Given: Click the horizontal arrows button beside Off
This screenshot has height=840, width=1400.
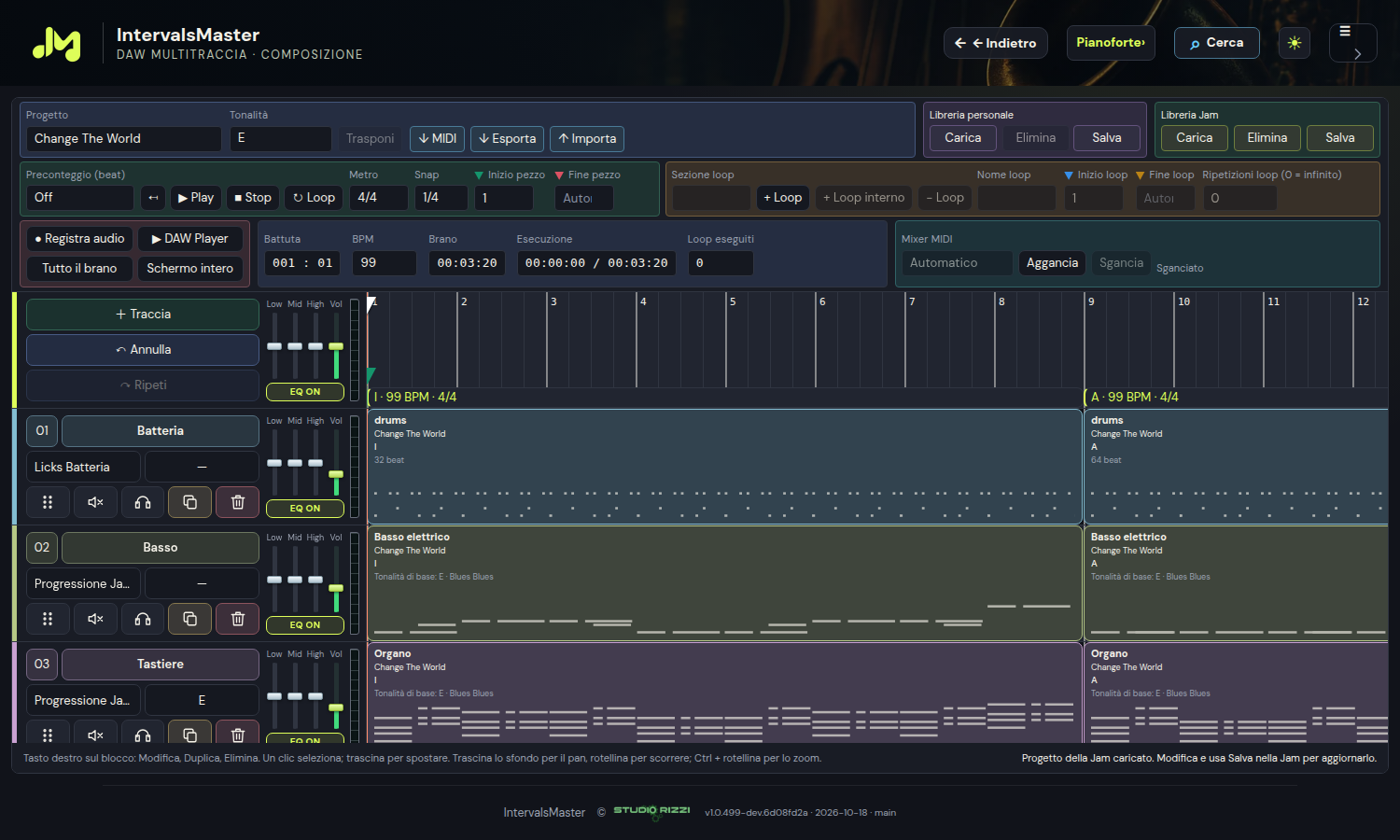Looking at the screenshot, I should pyautogui.click(x=153, y=198).
